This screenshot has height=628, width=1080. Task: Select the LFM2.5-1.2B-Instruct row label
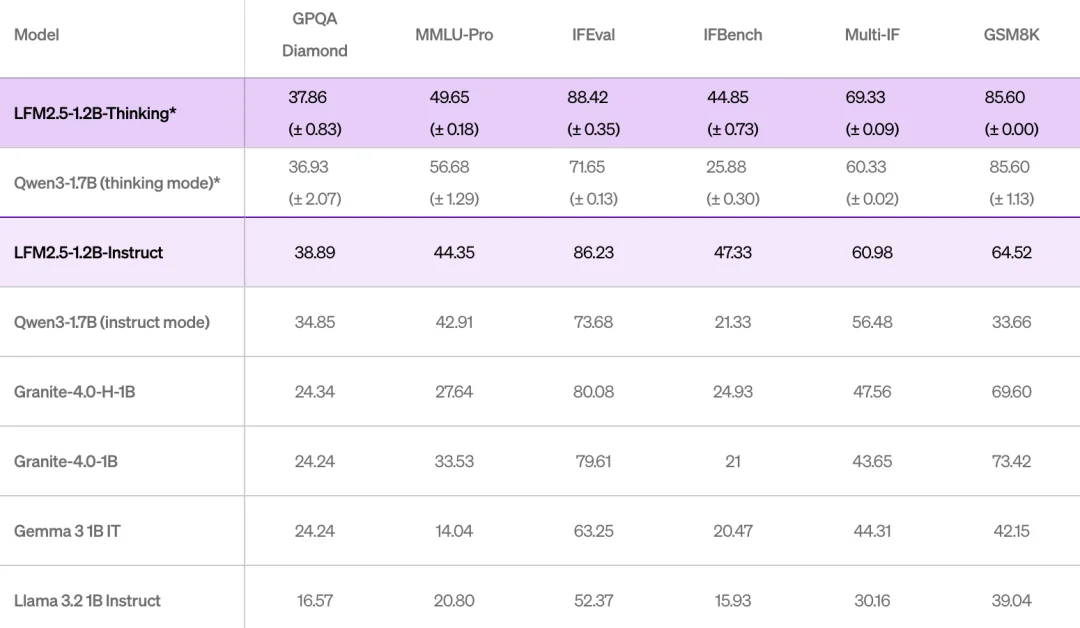(88, 253)
